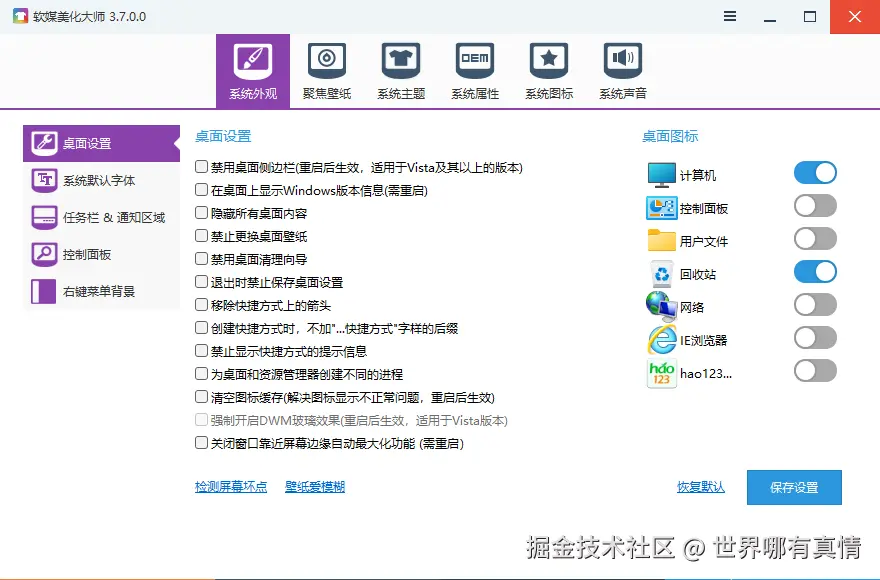Enable the hao123 desktop icon switch
The image size is (880, 580).
815,371
